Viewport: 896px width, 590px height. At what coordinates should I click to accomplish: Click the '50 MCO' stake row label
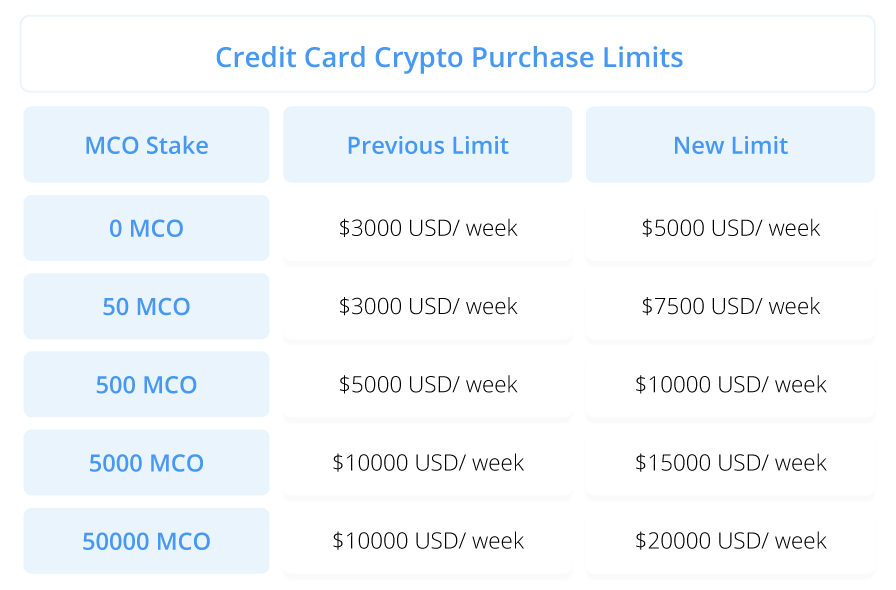click(x=147, y=306)
